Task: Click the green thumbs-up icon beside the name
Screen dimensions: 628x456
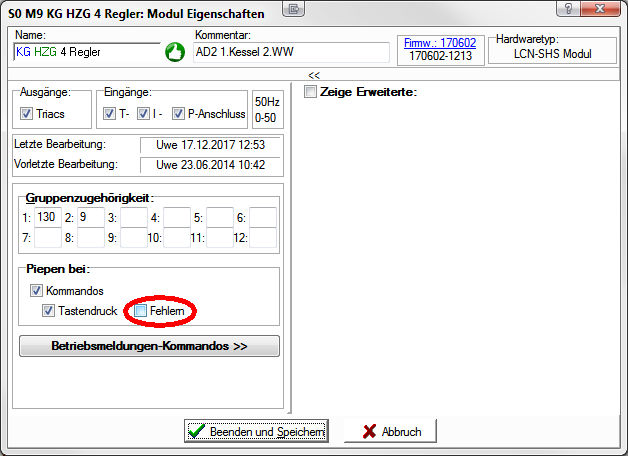Action: tap(174, 52)
